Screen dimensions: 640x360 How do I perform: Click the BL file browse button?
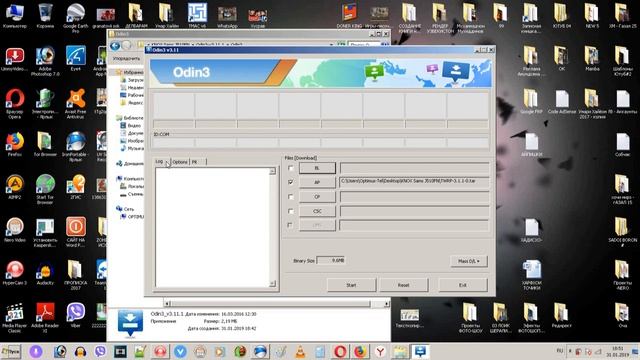click(317, 168)
